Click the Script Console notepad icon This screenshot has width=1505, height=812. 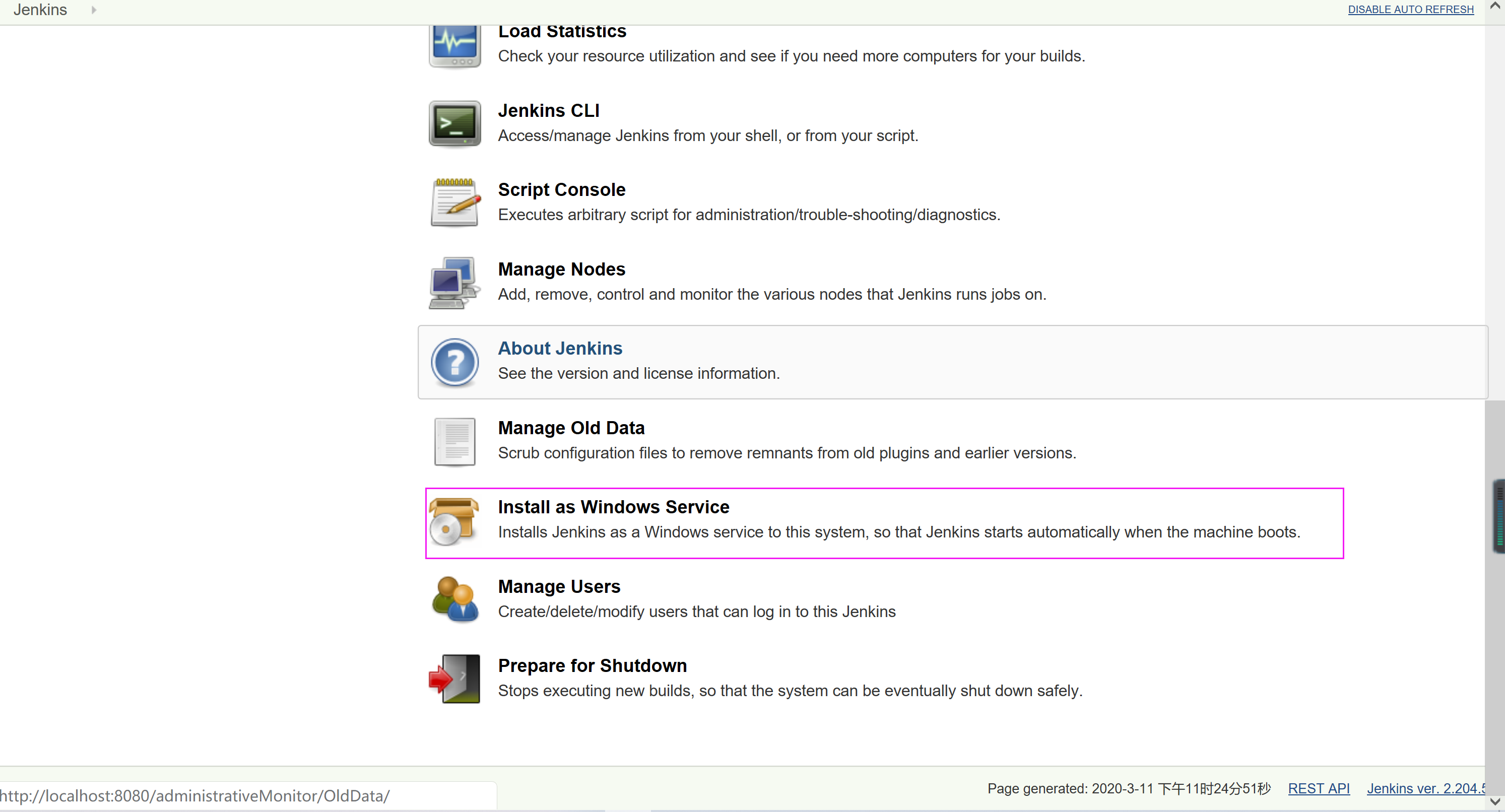point(454,202)
